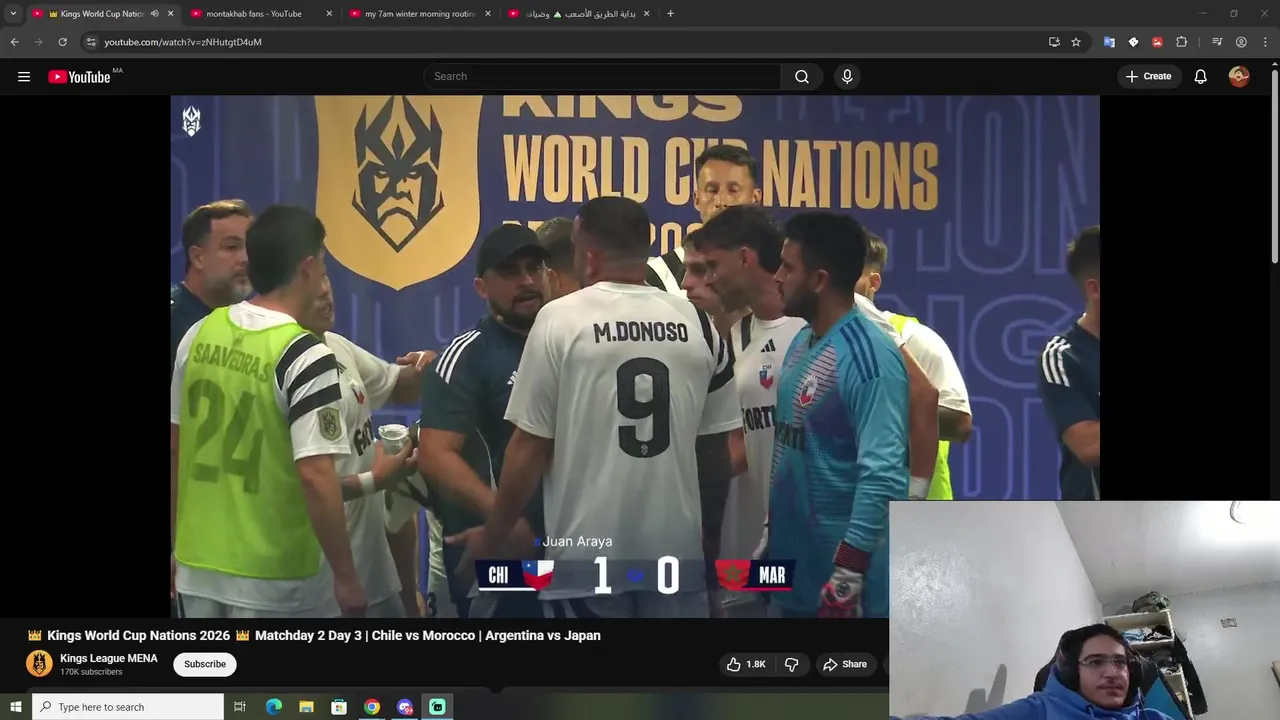
Task: Share this video
Action: [845, 664]
